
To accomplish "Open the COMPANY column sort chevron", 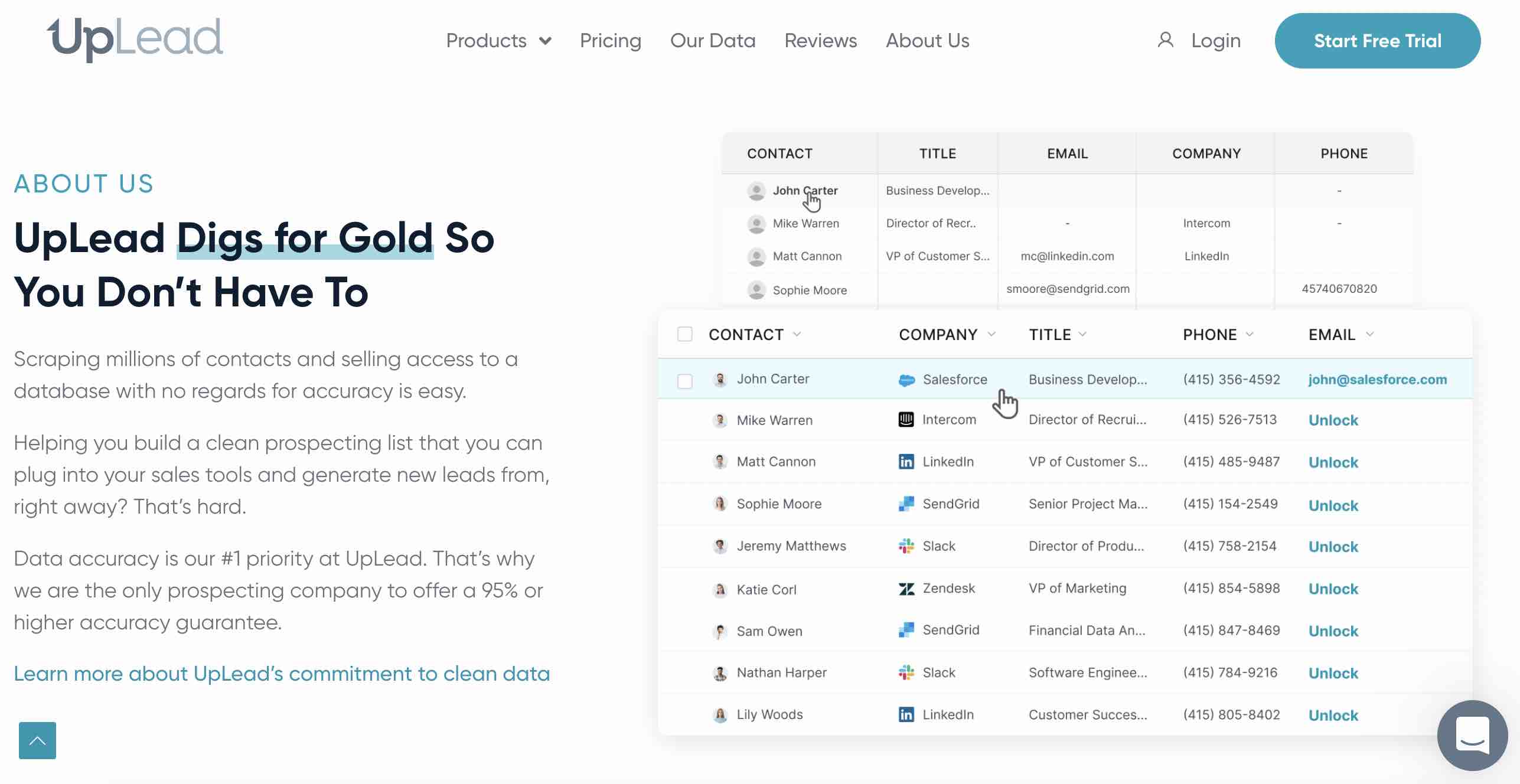I will point(991,334).
